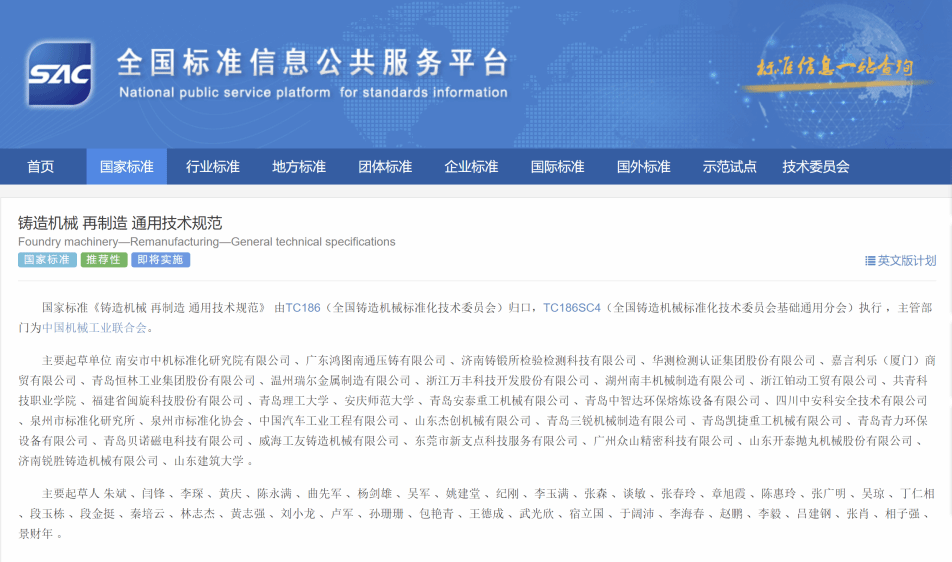Image resolution: width=952 pixels, height=562 pixels.
Task: Click the green 推荐性 tag badge
Action: click(x=104, y=260)
